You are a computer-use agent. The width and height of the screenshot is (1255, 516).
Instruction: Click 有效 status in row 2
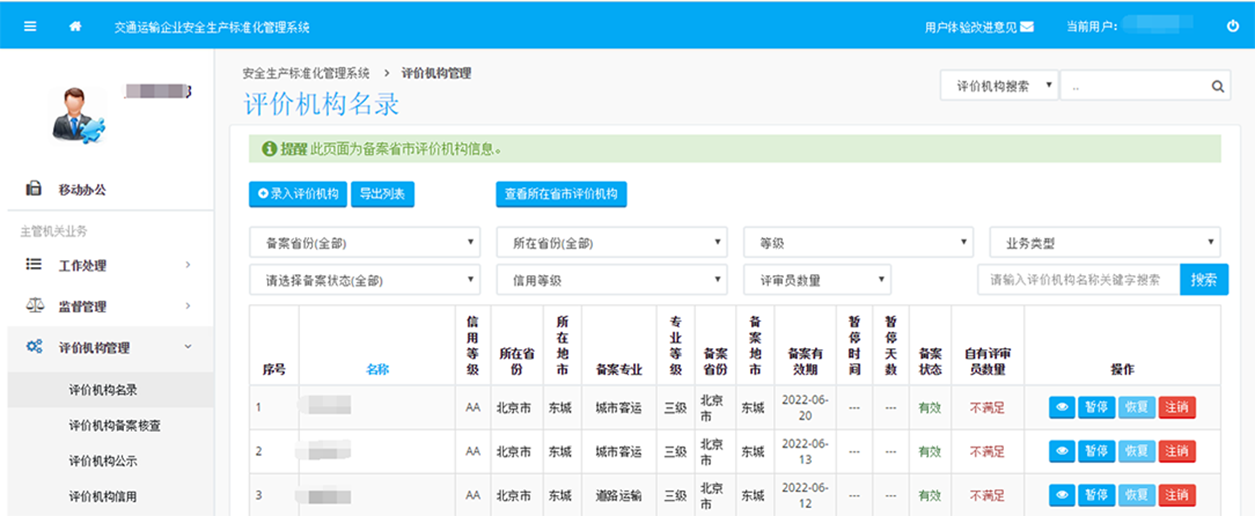click(x=930, y=452)
